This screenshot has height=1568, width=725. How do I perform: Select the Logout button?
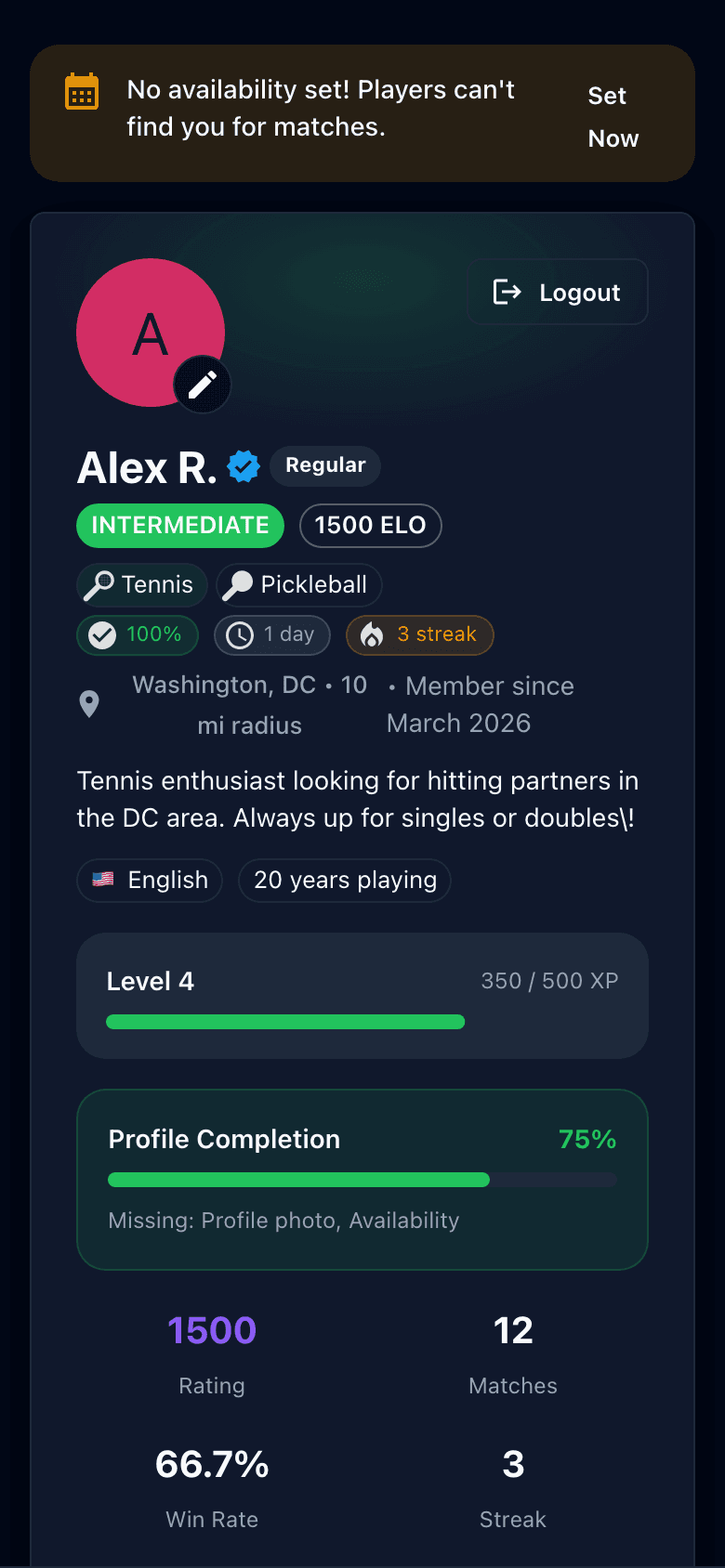557,292
